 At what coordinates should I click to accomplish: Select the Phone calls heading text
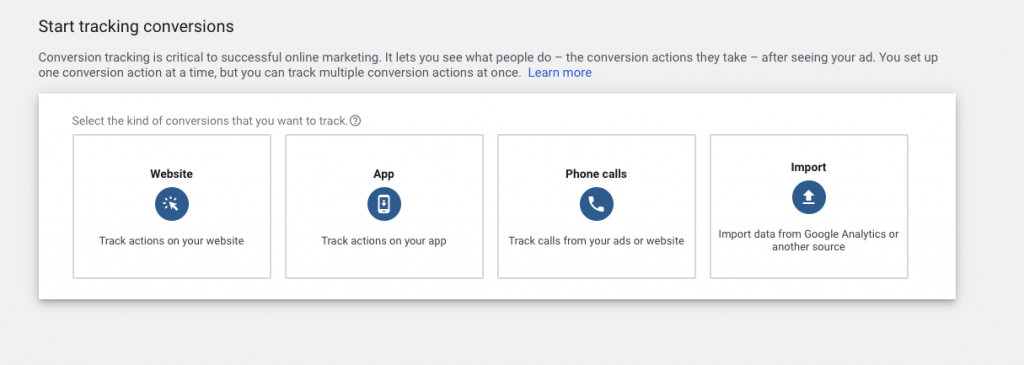[x=596, y=174]
